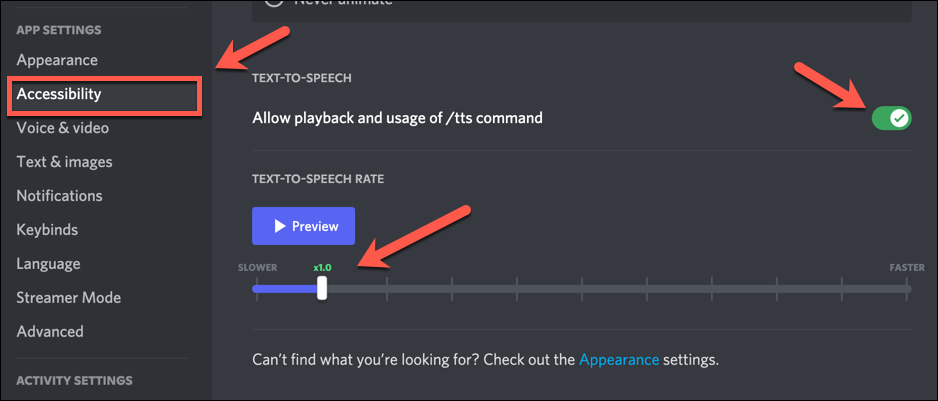Click the Preview button
This screenshot has height=401, width=938.
[303, 226]
